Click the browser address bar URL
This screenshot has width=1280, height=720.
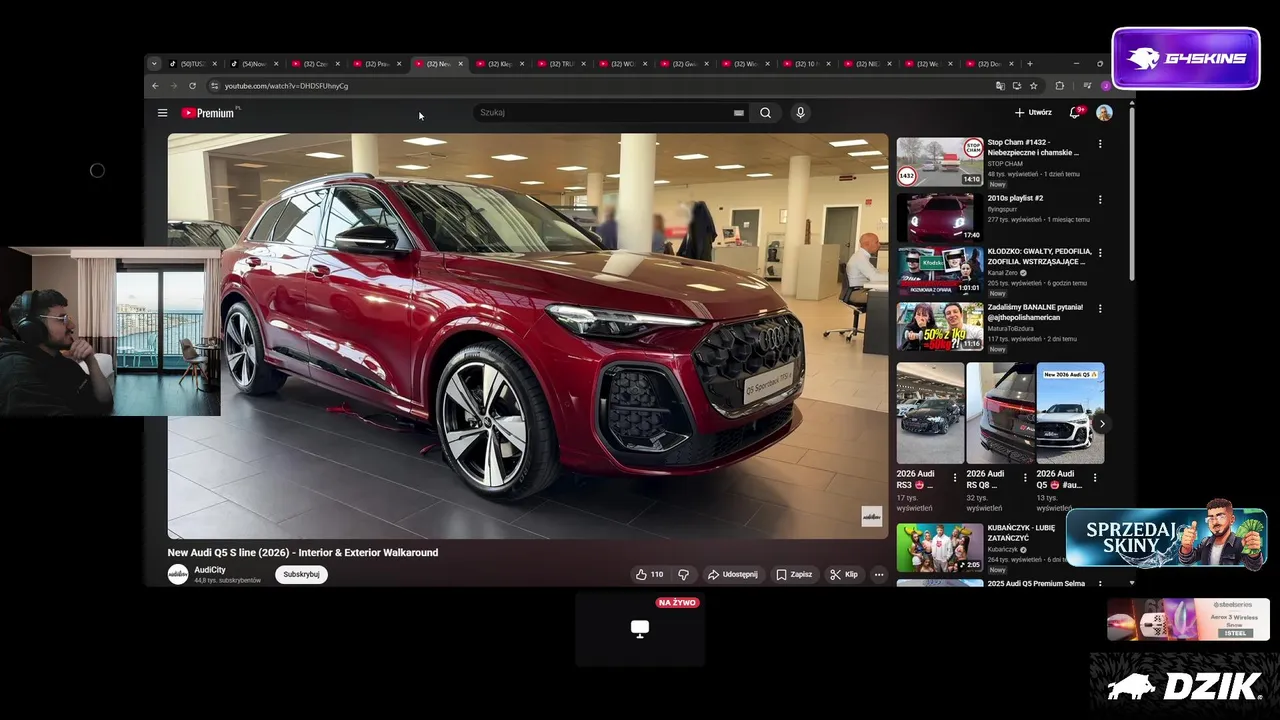point(286,86)
